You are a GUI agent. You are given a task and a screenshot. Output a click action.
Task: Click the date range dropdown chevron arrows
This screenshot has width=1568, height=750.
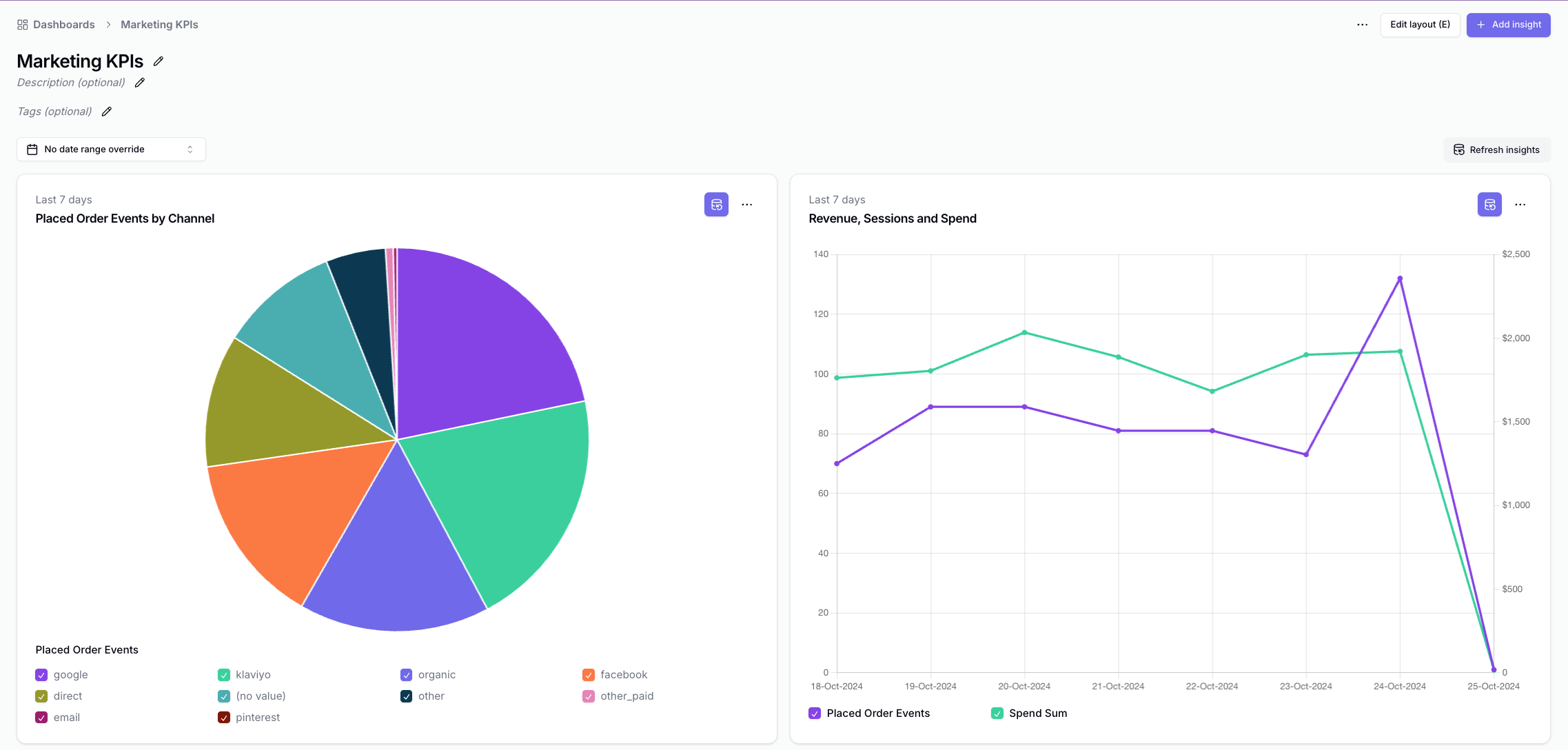point(190,150)
